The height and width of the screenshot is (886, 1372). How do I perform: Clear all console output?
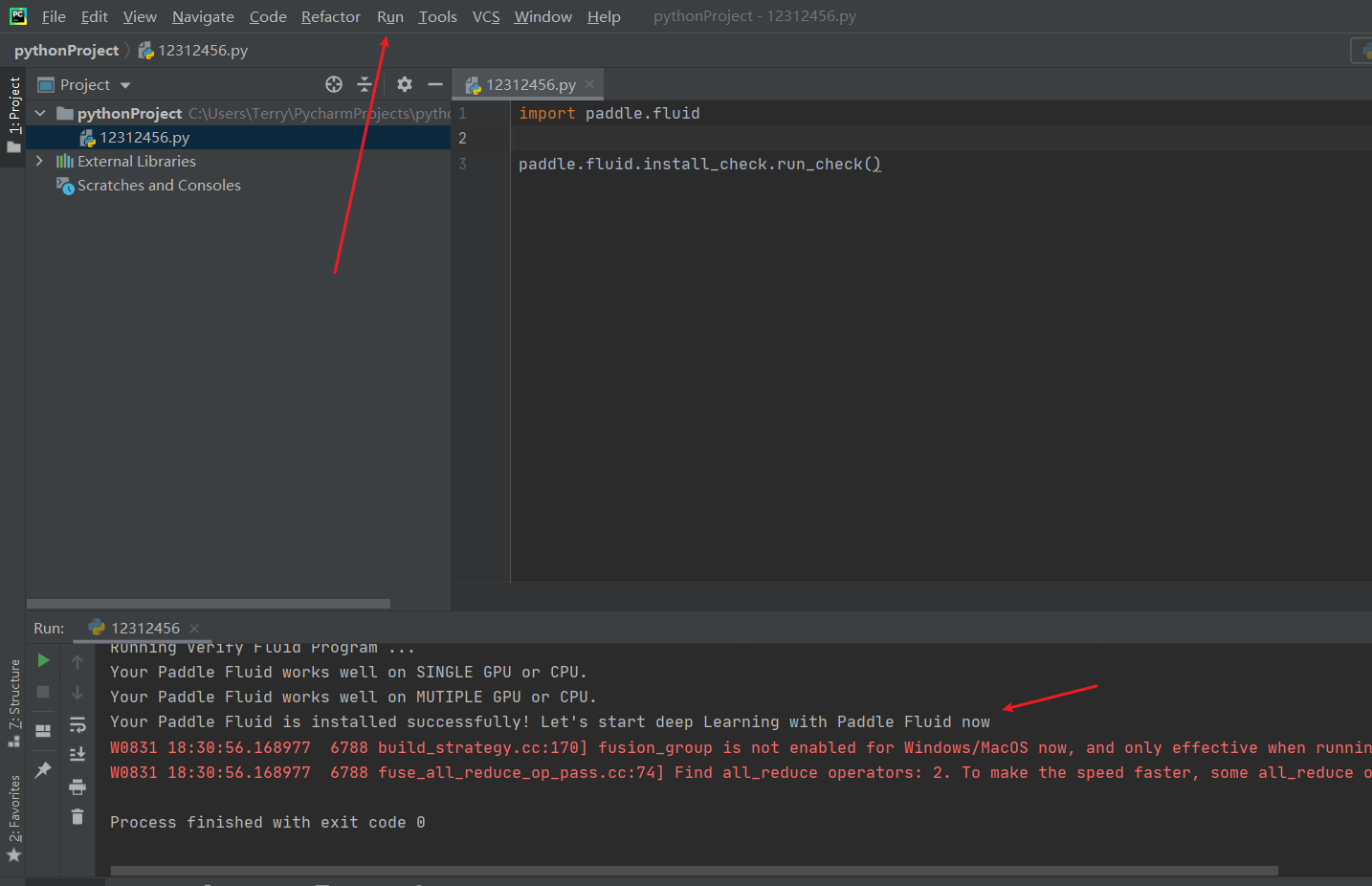point(77,816)
